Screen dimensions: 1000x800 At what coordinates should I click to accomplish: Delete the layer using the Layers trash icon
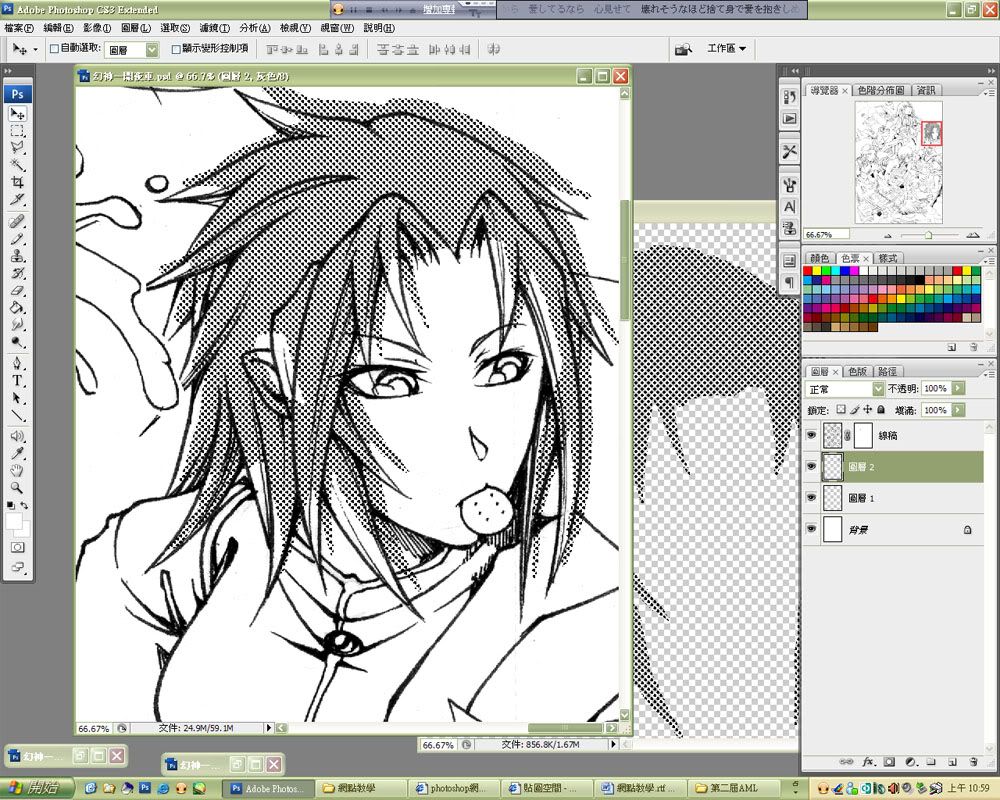(973, 762)
